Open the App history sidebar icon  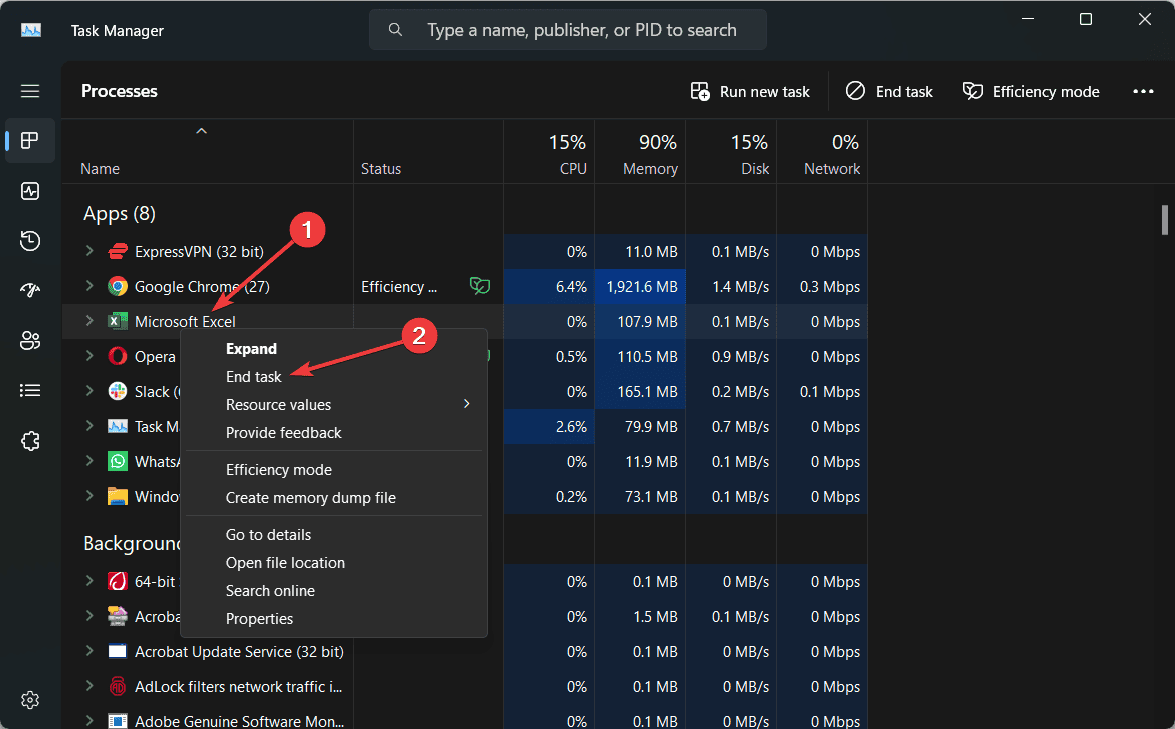(30, 241)
